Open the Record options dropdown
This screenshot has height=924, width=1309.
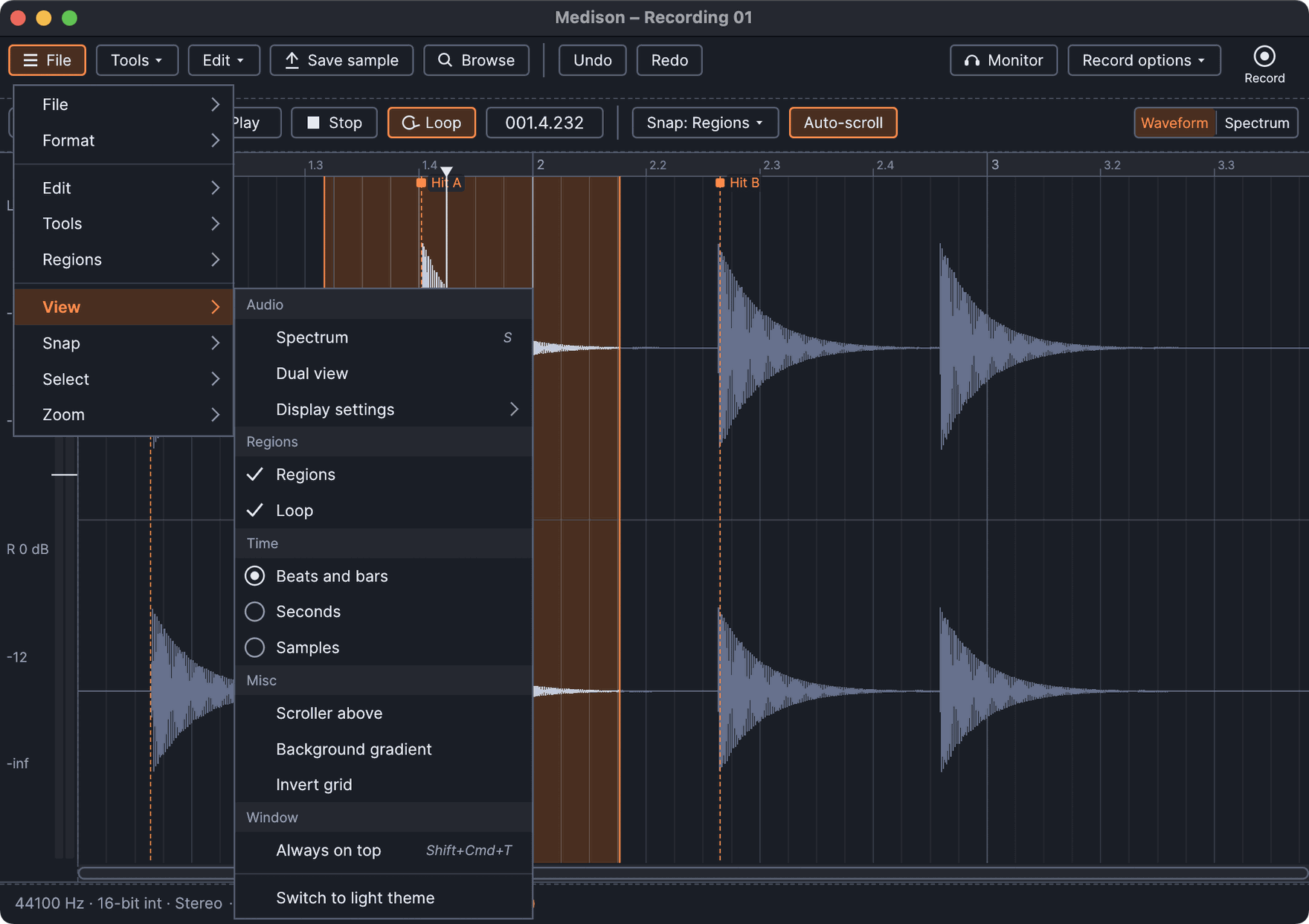pos(1143,60)
